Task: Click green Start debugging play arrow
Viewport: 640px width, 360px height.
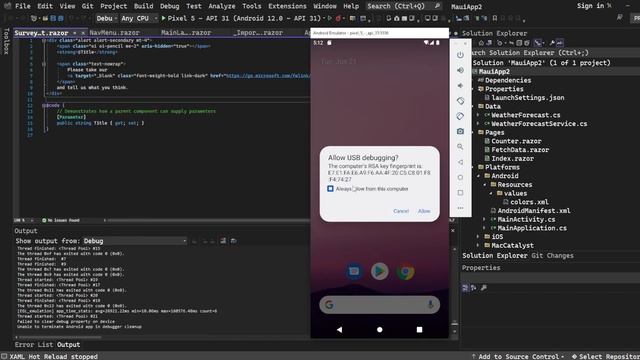Action: pyautogui.click(x=163, y=18)
